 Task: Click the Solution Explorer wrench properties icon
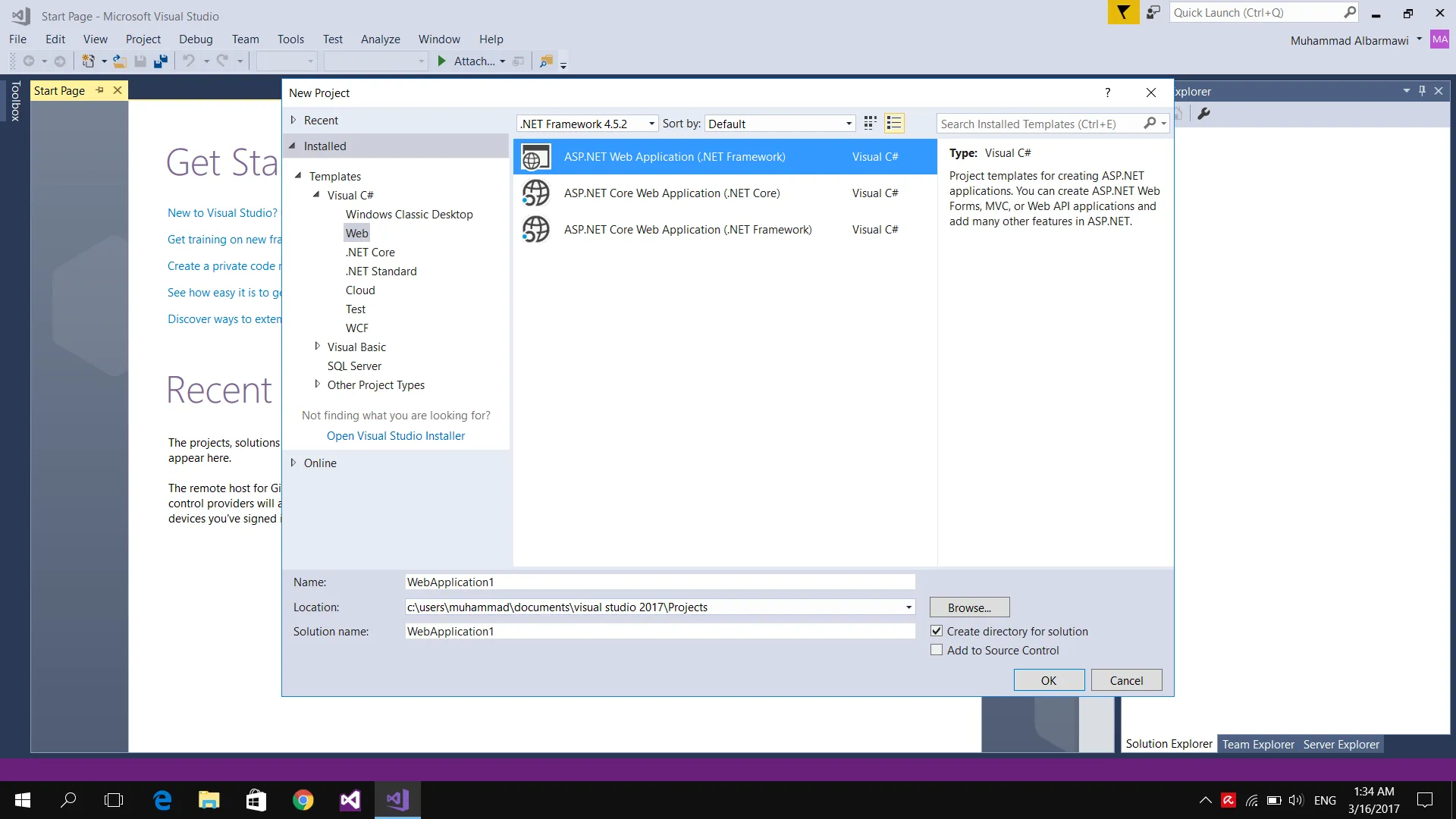click(1203, 114)
